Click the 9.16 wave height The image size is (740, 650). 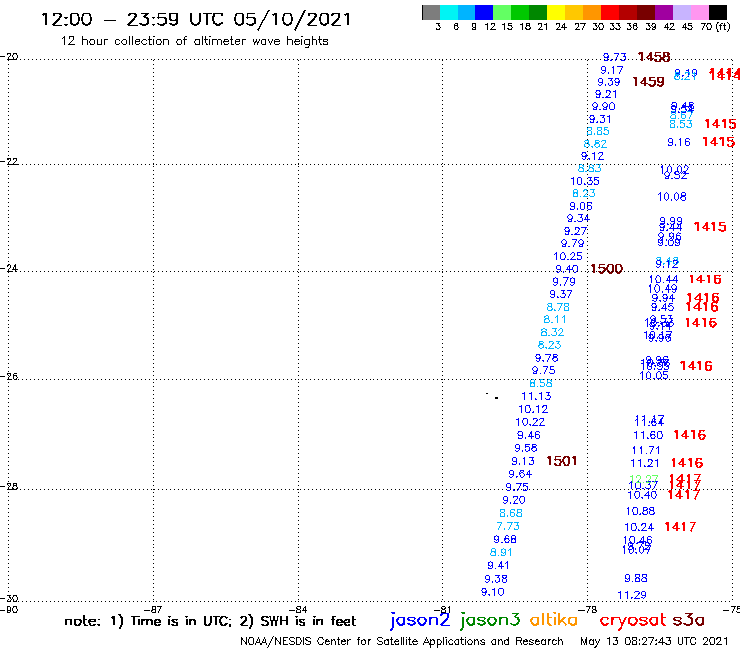coord(679,142)
